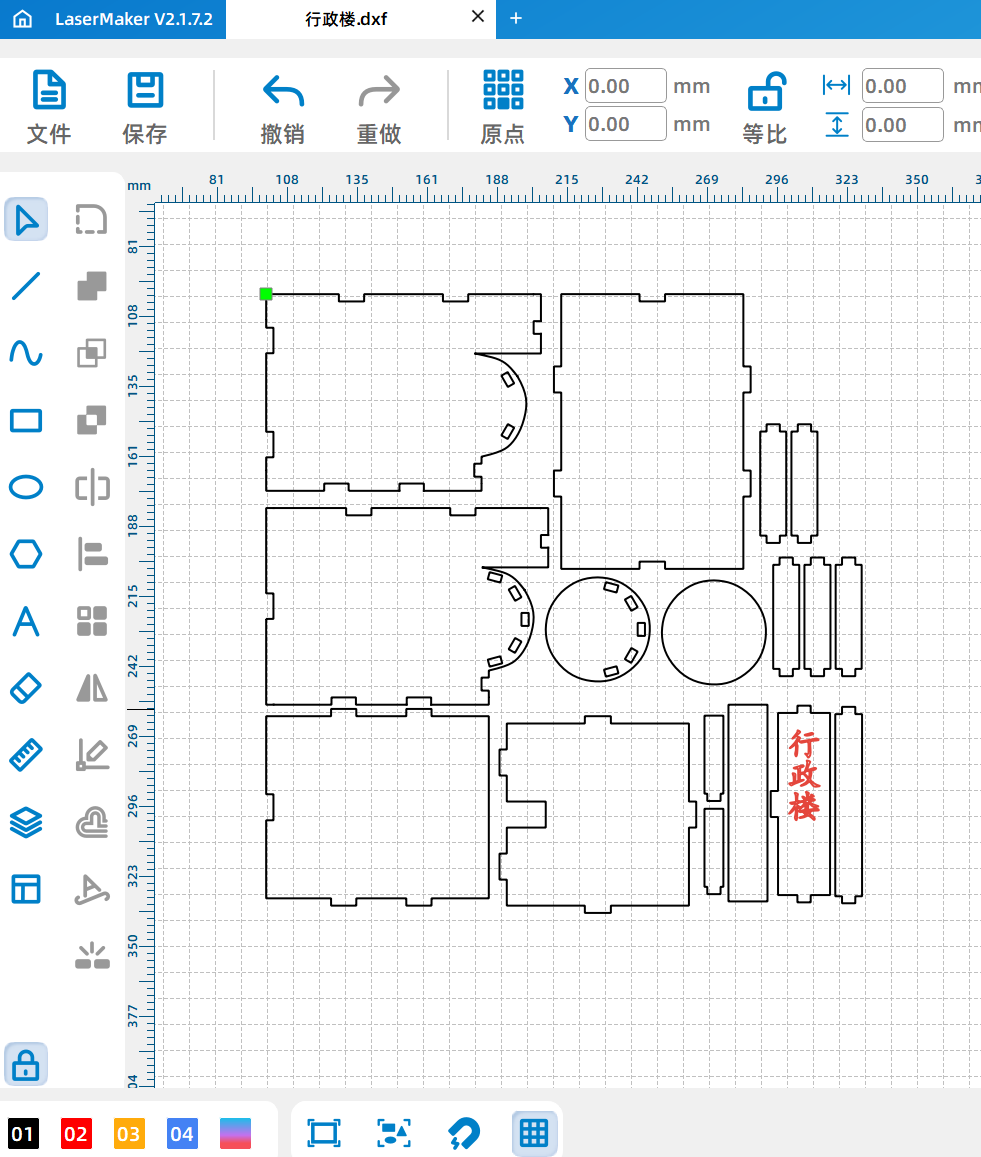Viewport: 981px width, 1157px height.
Task: Select the arrow selection tool
Action: click(26, 219)
